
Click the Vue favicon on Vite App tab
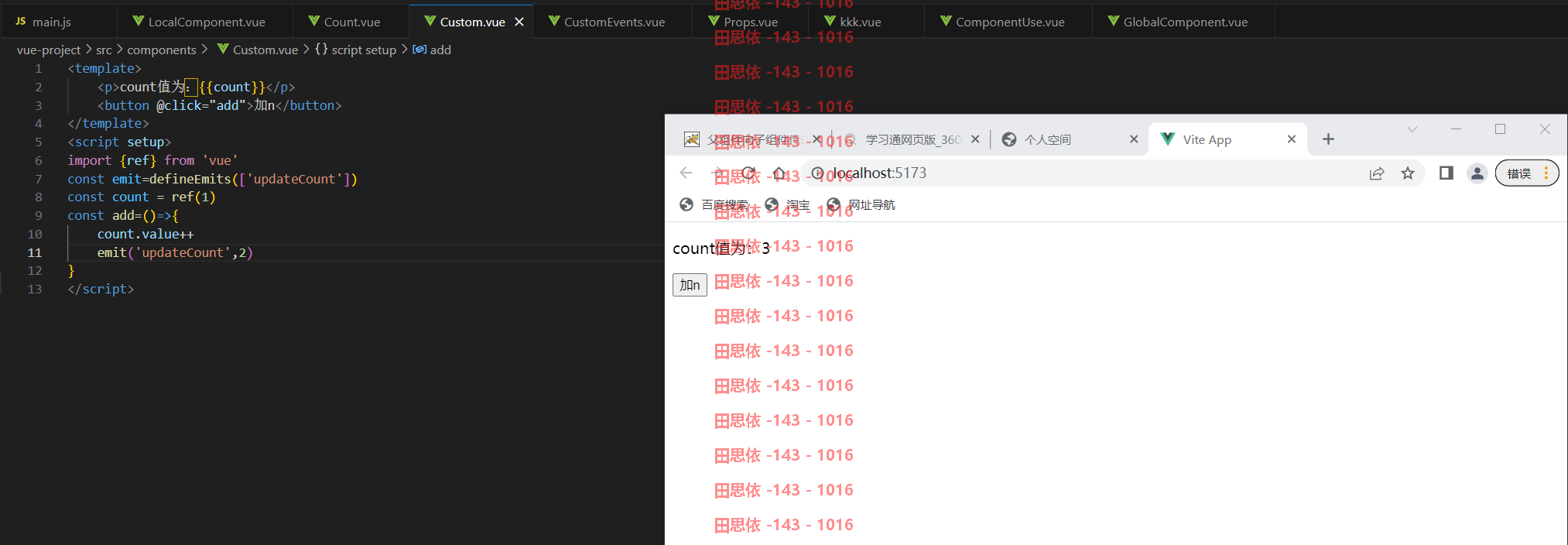pos(1168,139)
